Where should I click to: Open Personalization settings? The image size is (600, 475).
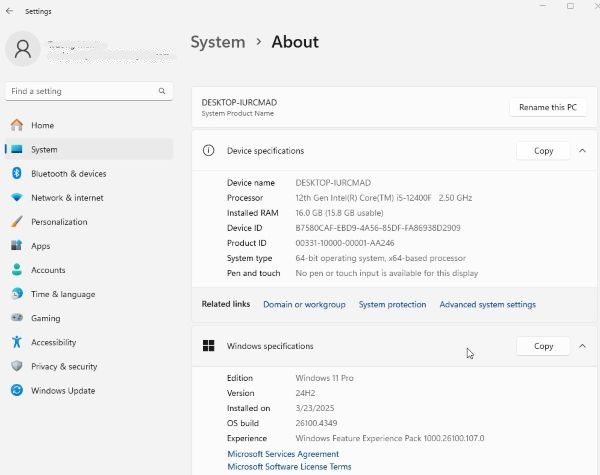point(89,222)
